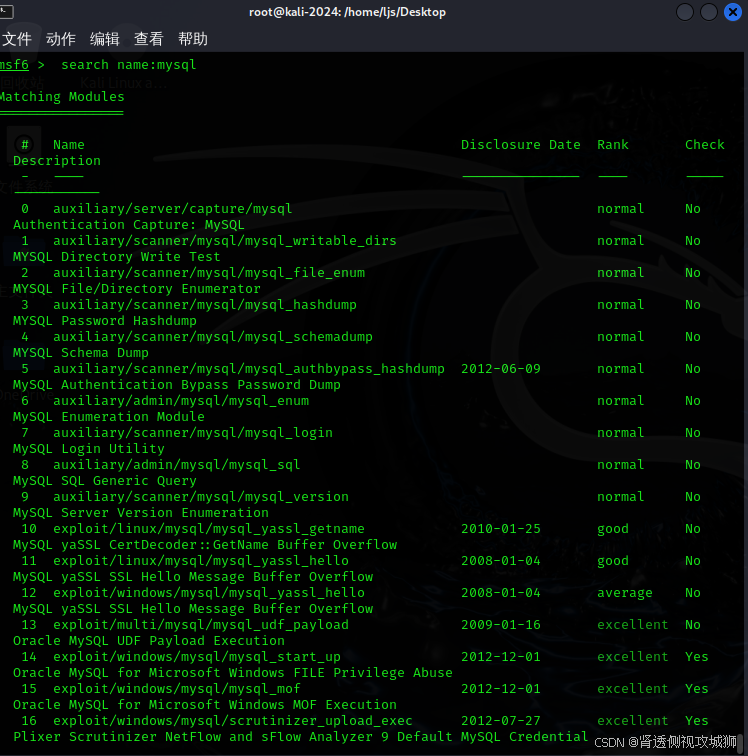
Task: Click the 'search name:mysql' command text
Action: point(129,65)
